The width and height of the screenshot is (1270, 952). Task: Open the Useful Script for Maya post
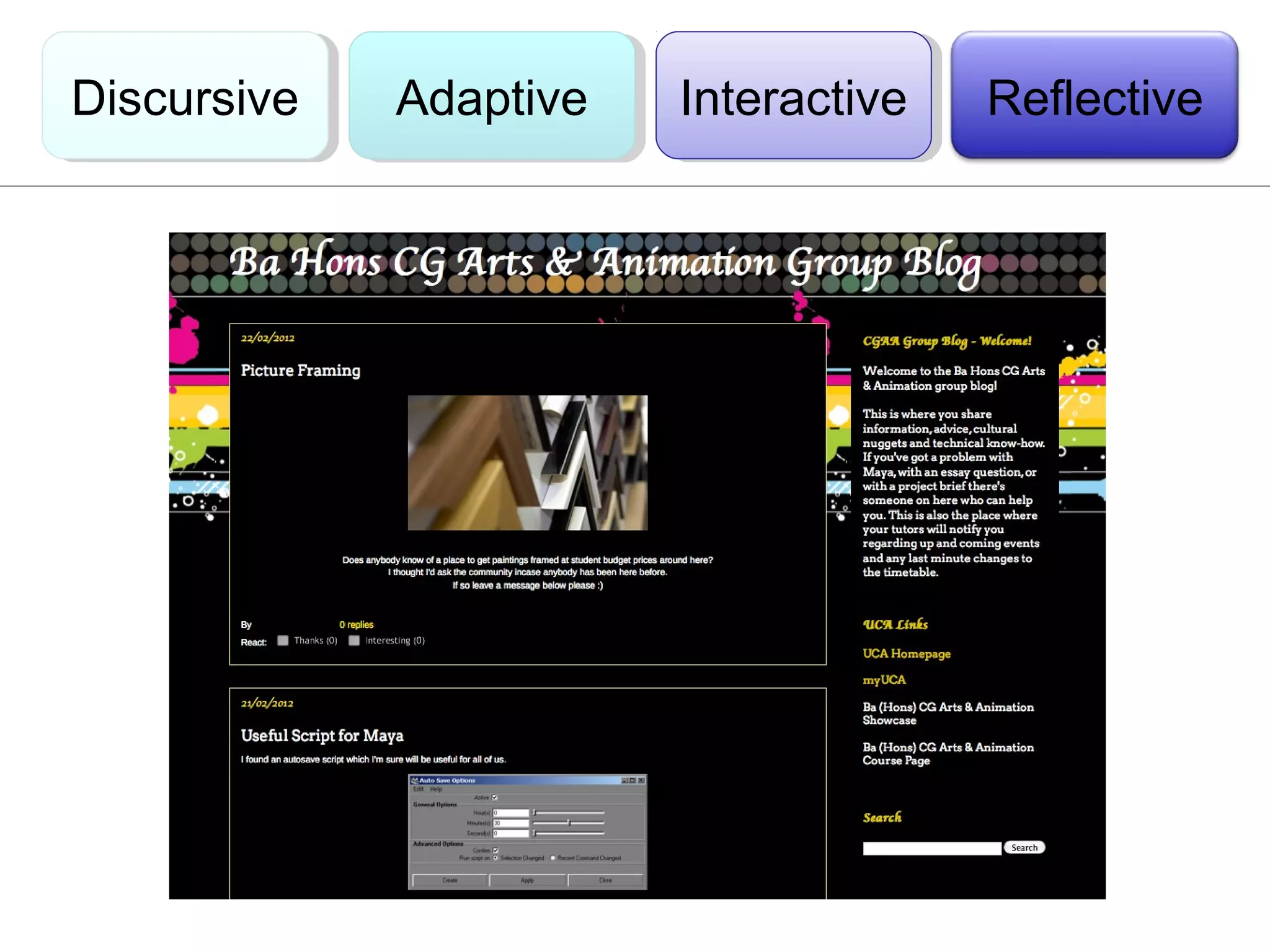322,736
